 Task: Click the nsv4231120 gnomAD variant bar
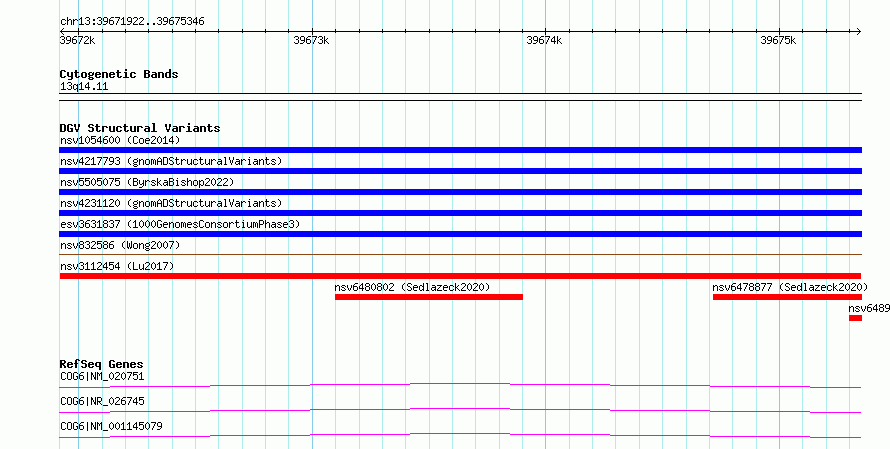pyautogui.click(x=460, y=213)
